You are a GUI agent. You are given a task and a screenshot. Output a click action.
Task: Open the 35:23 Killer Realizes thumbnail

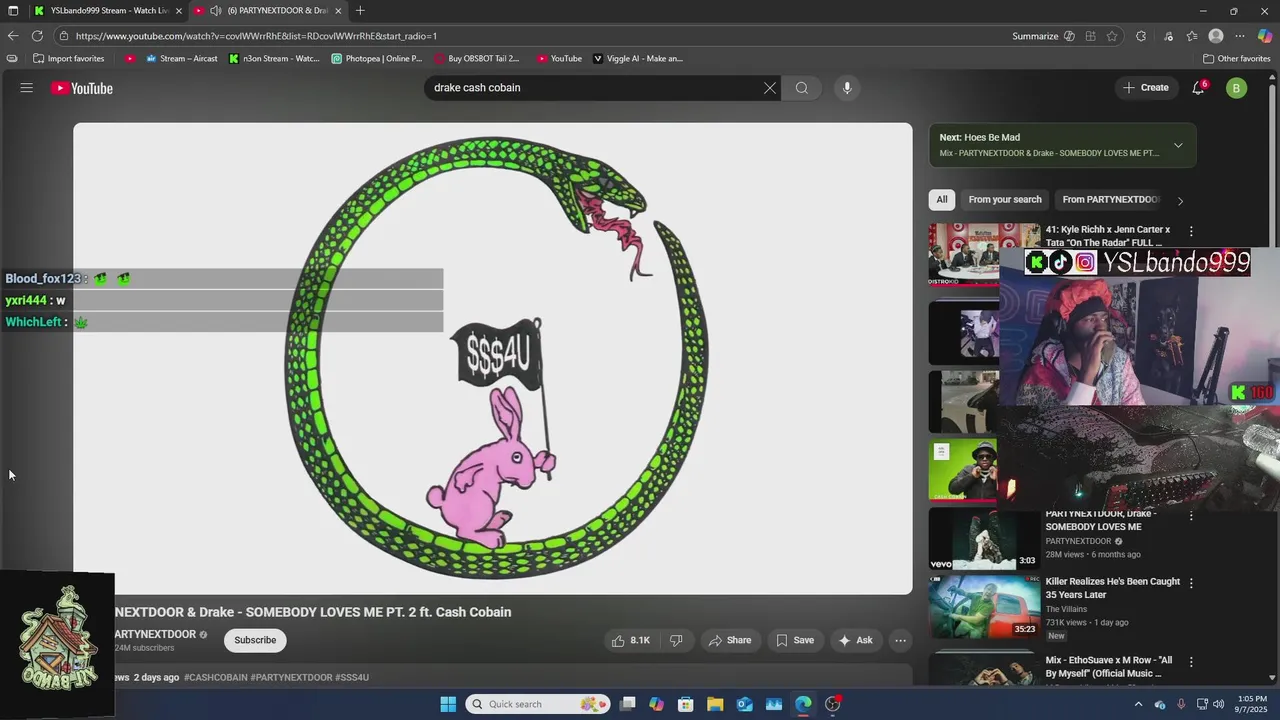(x=984, y=607)
